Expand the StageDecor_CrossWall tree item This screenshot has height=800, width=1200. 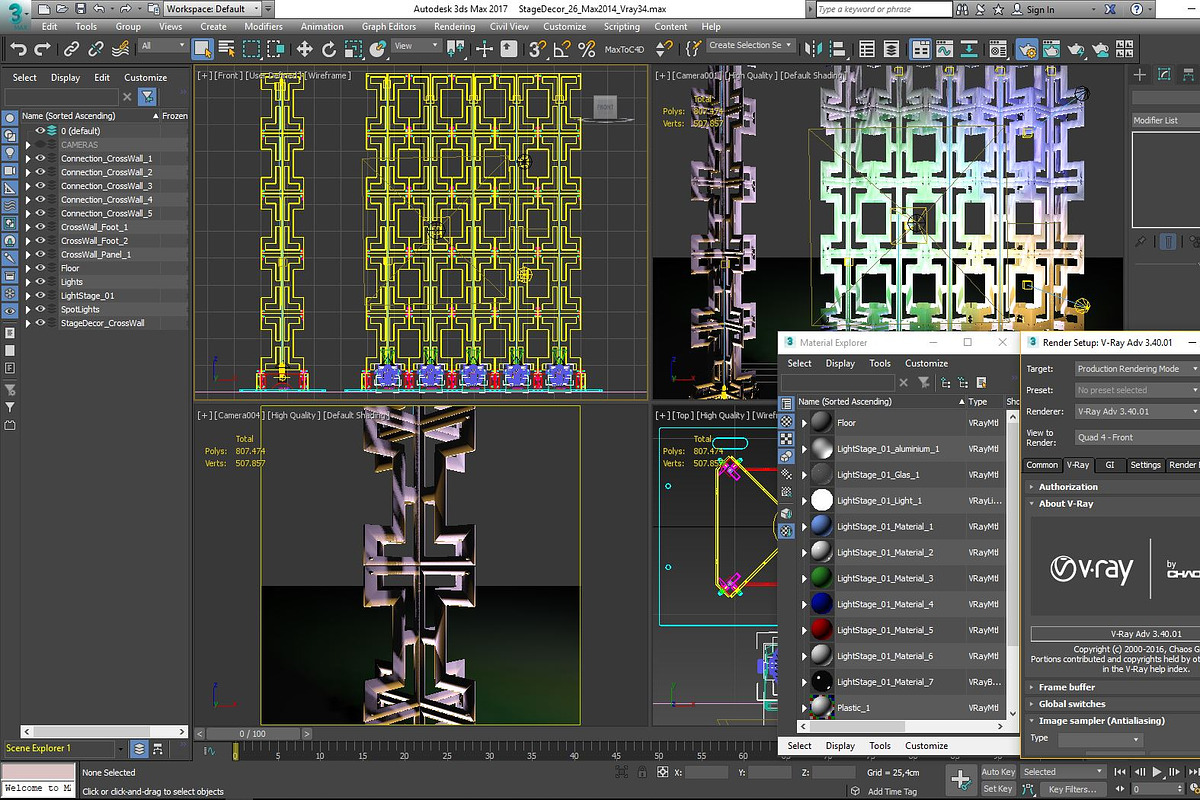pyautogui.click(x=28, y=323)
